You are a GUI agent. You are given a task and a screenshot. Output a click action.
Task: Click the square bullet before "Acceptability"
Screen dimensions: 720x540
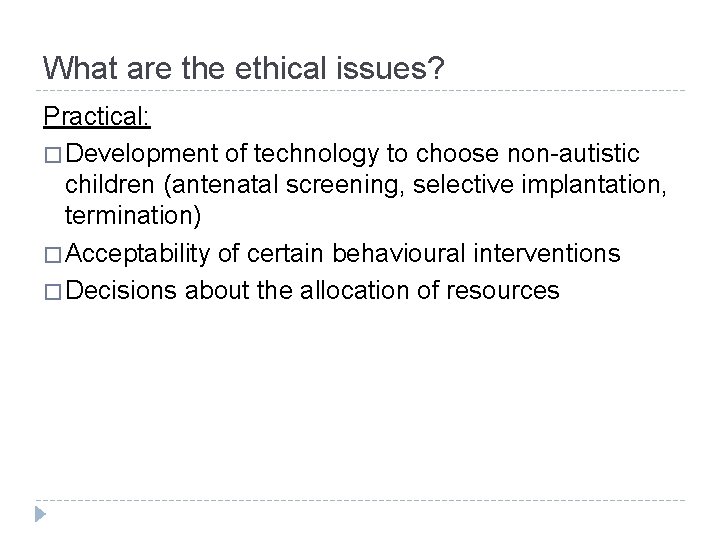[x=54, y=255]
